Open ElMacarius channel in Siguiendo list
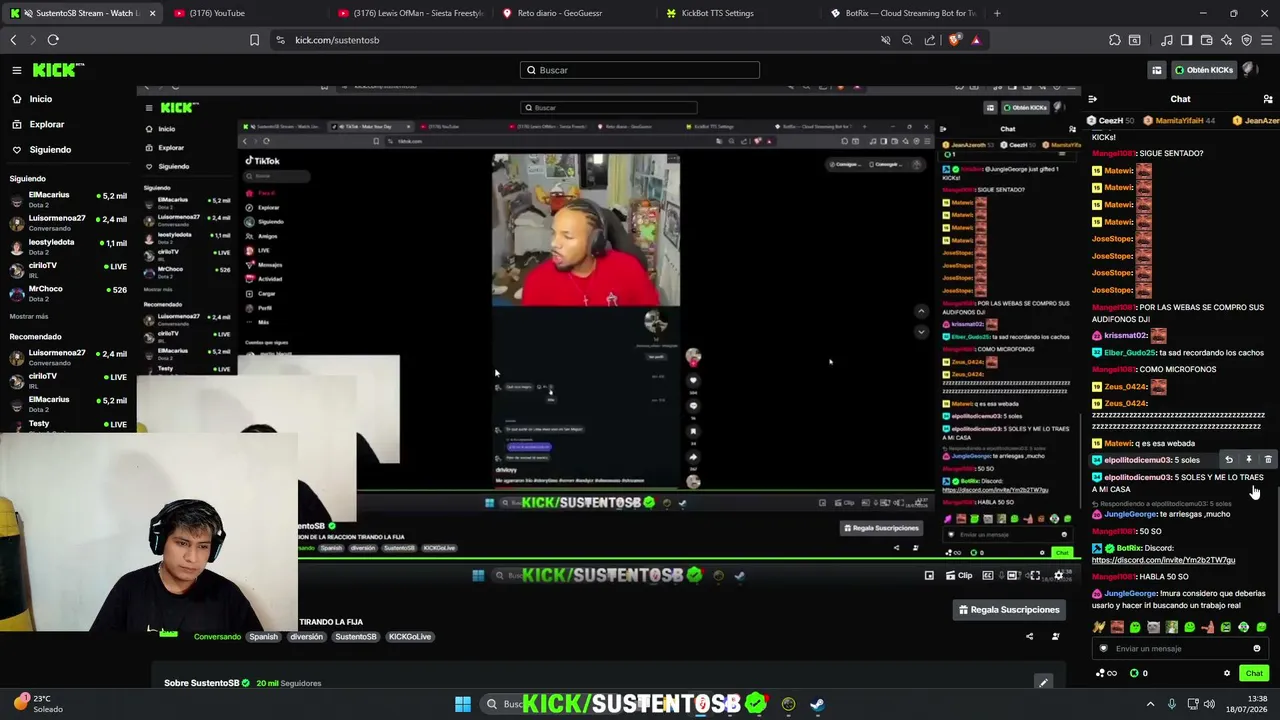Screen dimensions: 1280x720 (x=68, y=200)
